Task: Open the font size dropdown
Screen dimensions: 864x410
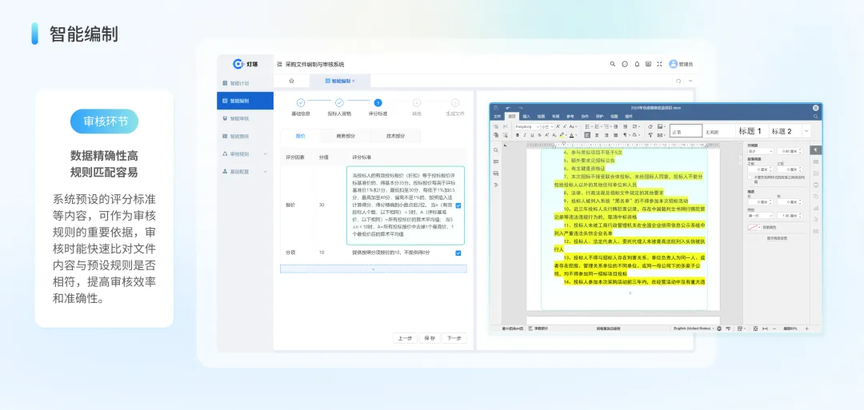Action: [x=548, y=126]
